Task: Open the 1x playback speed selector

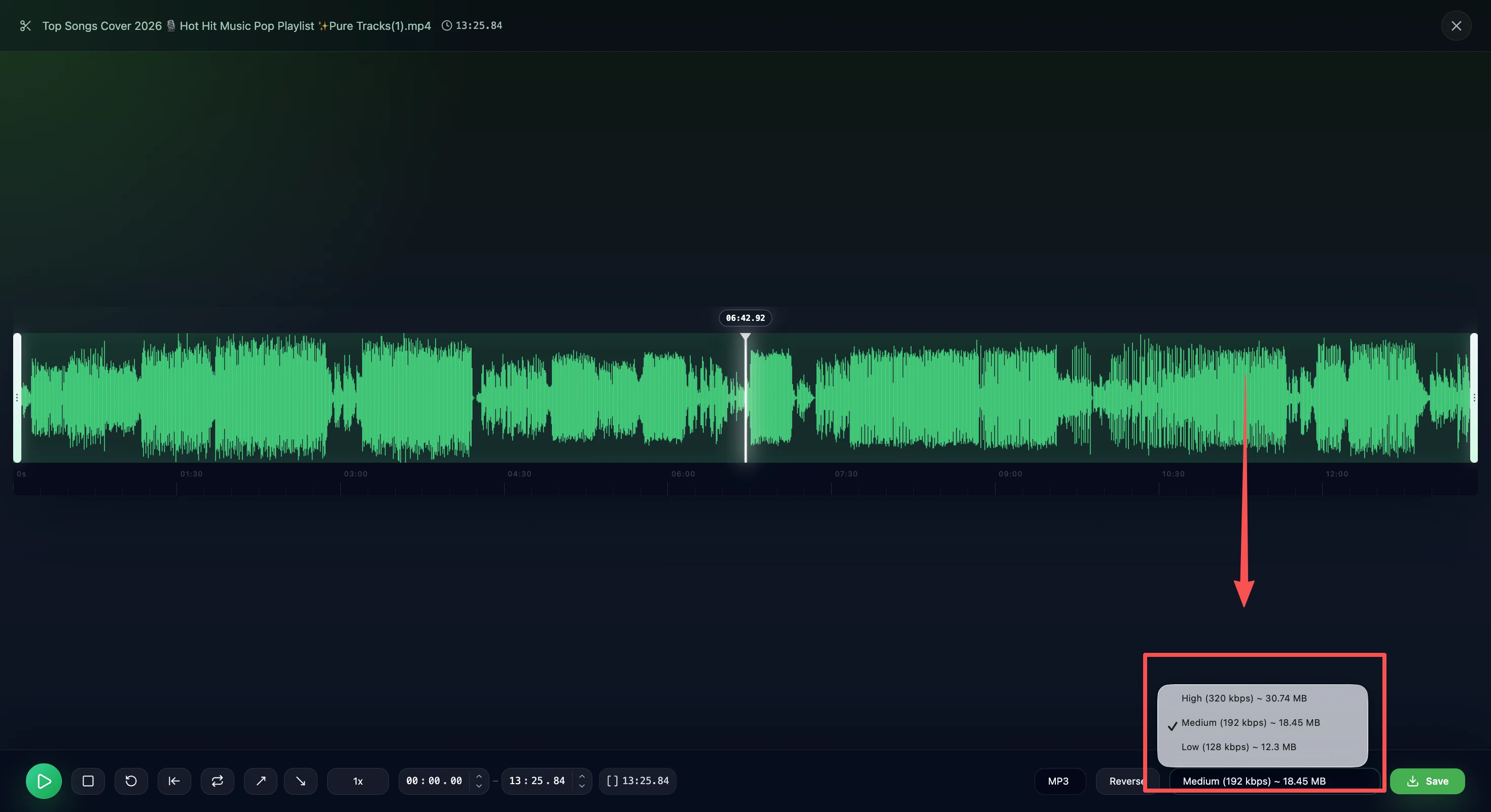Action: pyautogui.click(x=358, y=781)
